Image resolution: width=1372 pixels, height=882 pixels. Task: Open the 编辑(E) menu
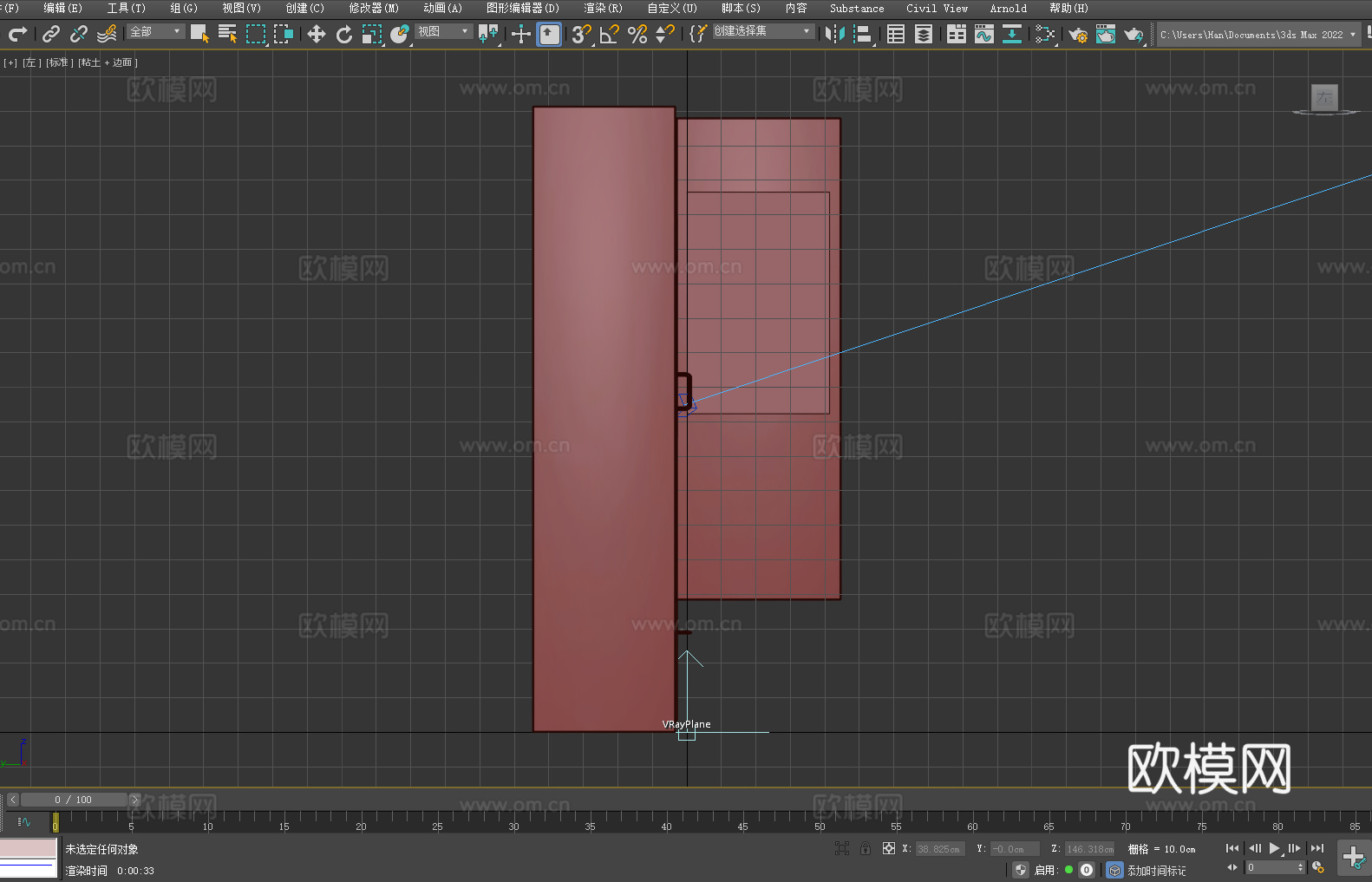[63, 8]
